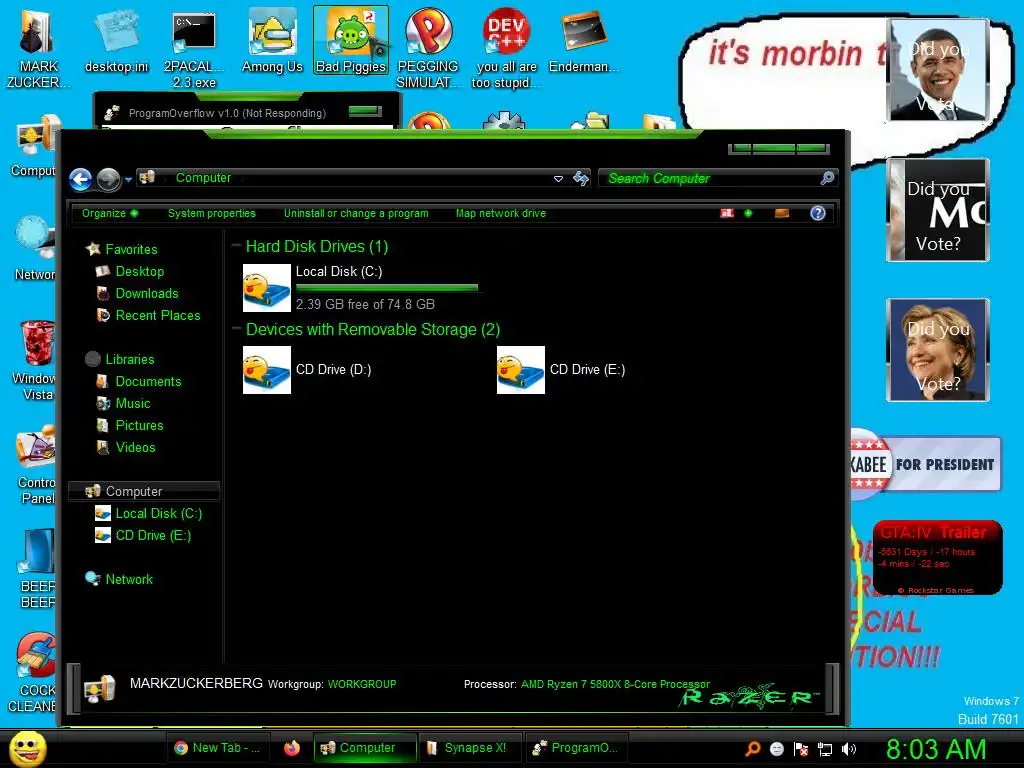
Task: Select Desktop under Favorites
Action: click(x=130, y=271)
